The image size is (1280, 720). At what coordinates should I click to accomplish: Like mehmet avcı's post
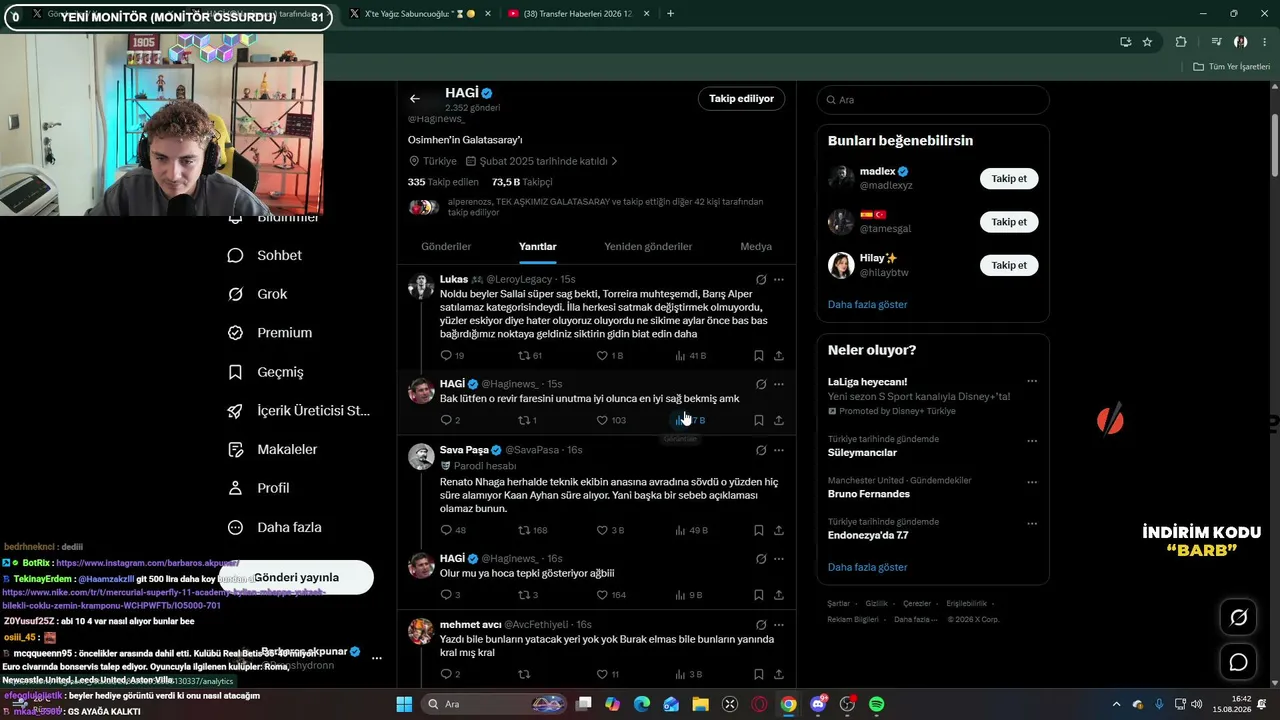tap(602, 674)
